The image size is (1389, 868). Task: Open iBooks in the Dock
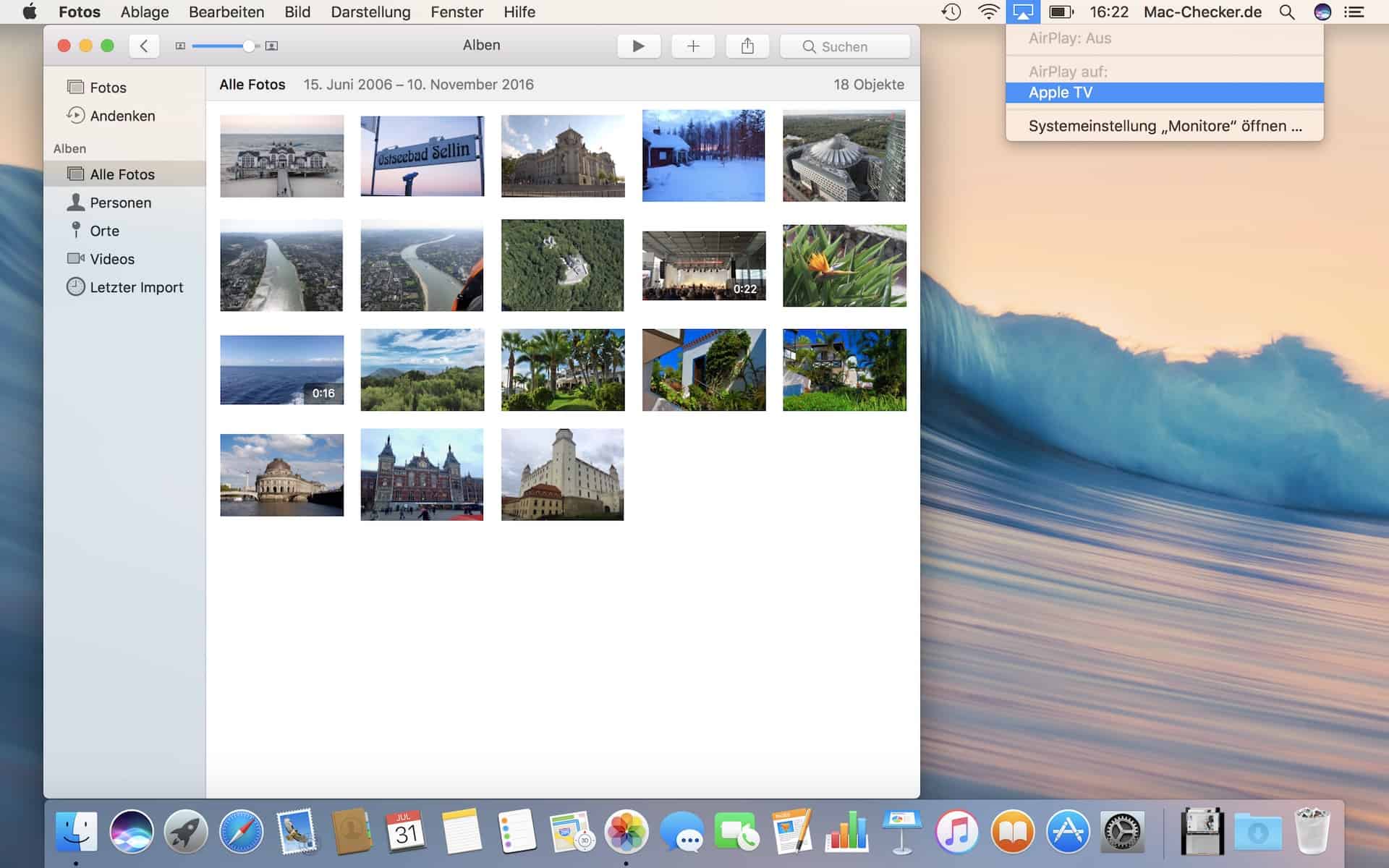point(1012,832)
